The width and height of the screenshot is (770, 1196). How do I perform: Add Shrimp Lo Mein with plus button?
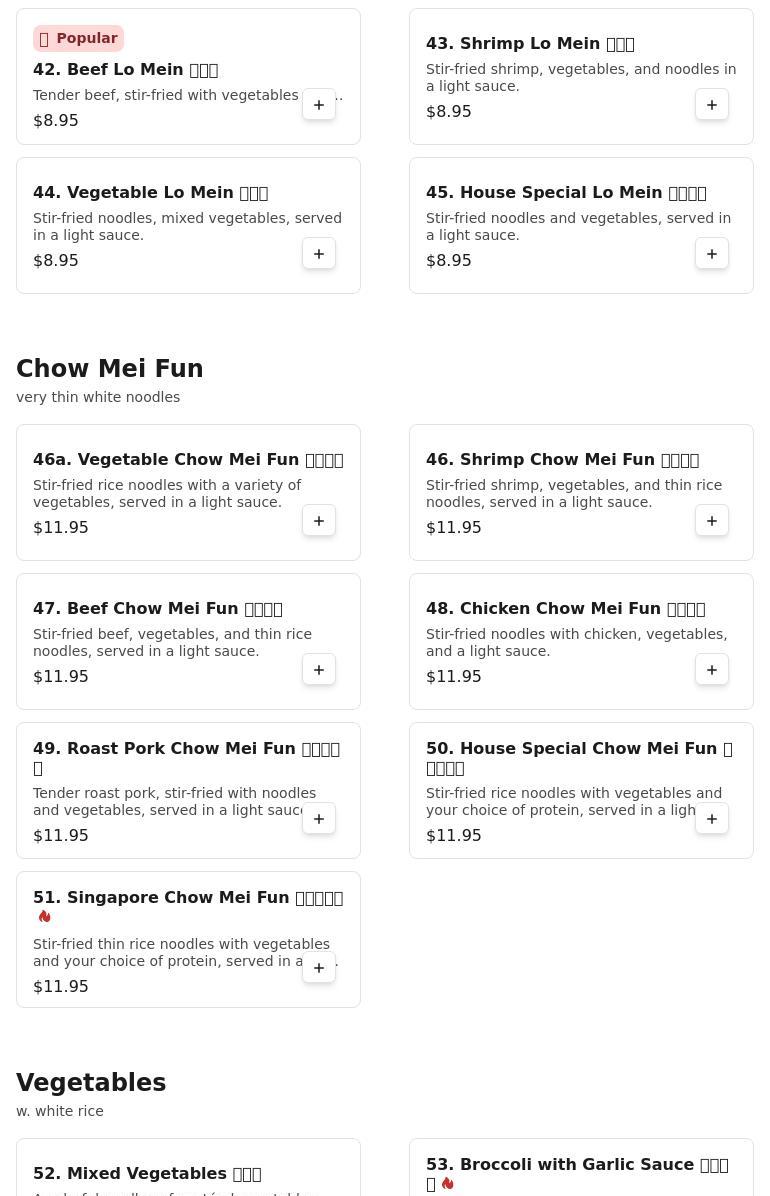point(711,104)
